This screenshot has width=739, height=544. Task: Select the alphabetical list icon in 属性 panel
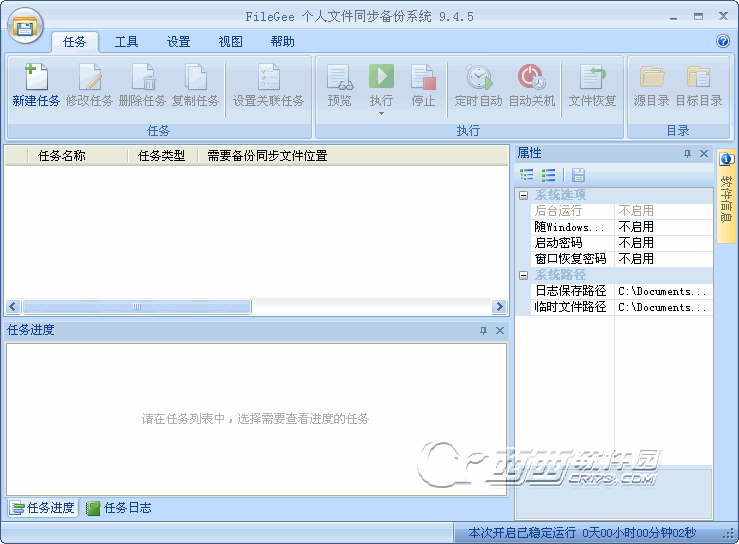point(548,175)
